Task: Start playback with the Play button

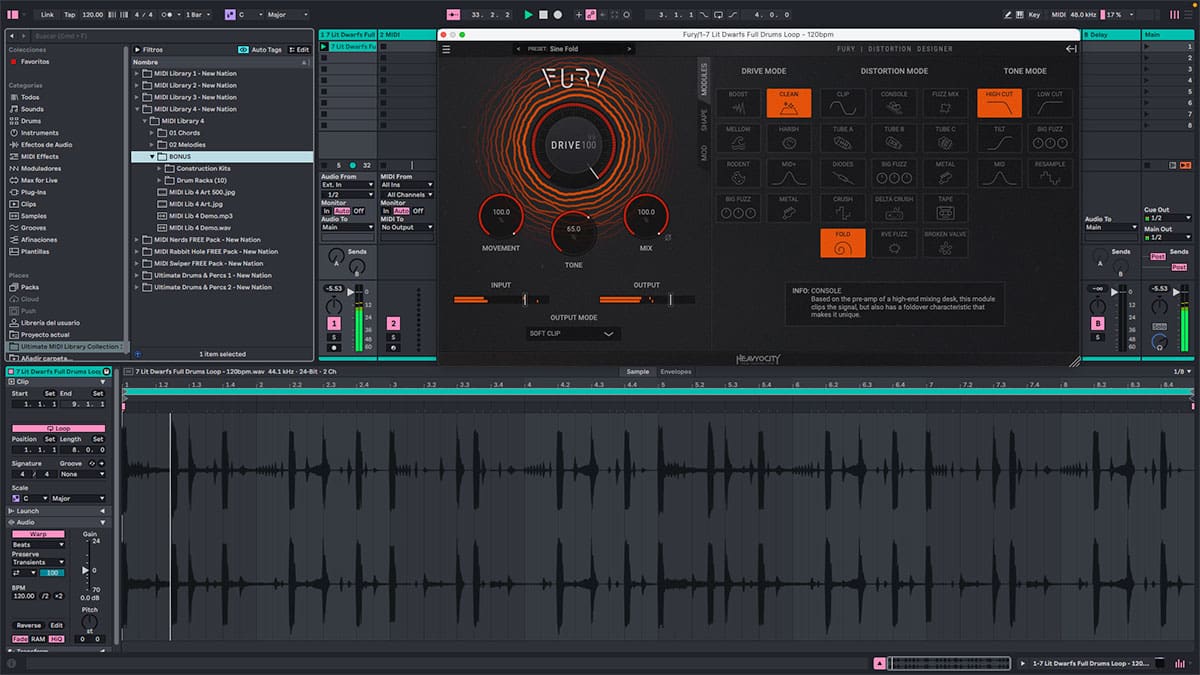Action: pos(528,15)
